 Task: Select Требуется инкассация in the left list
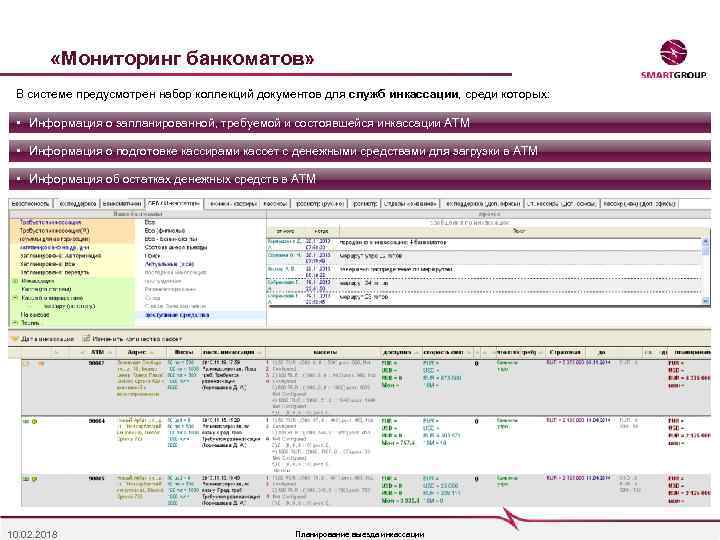(50, 222)
